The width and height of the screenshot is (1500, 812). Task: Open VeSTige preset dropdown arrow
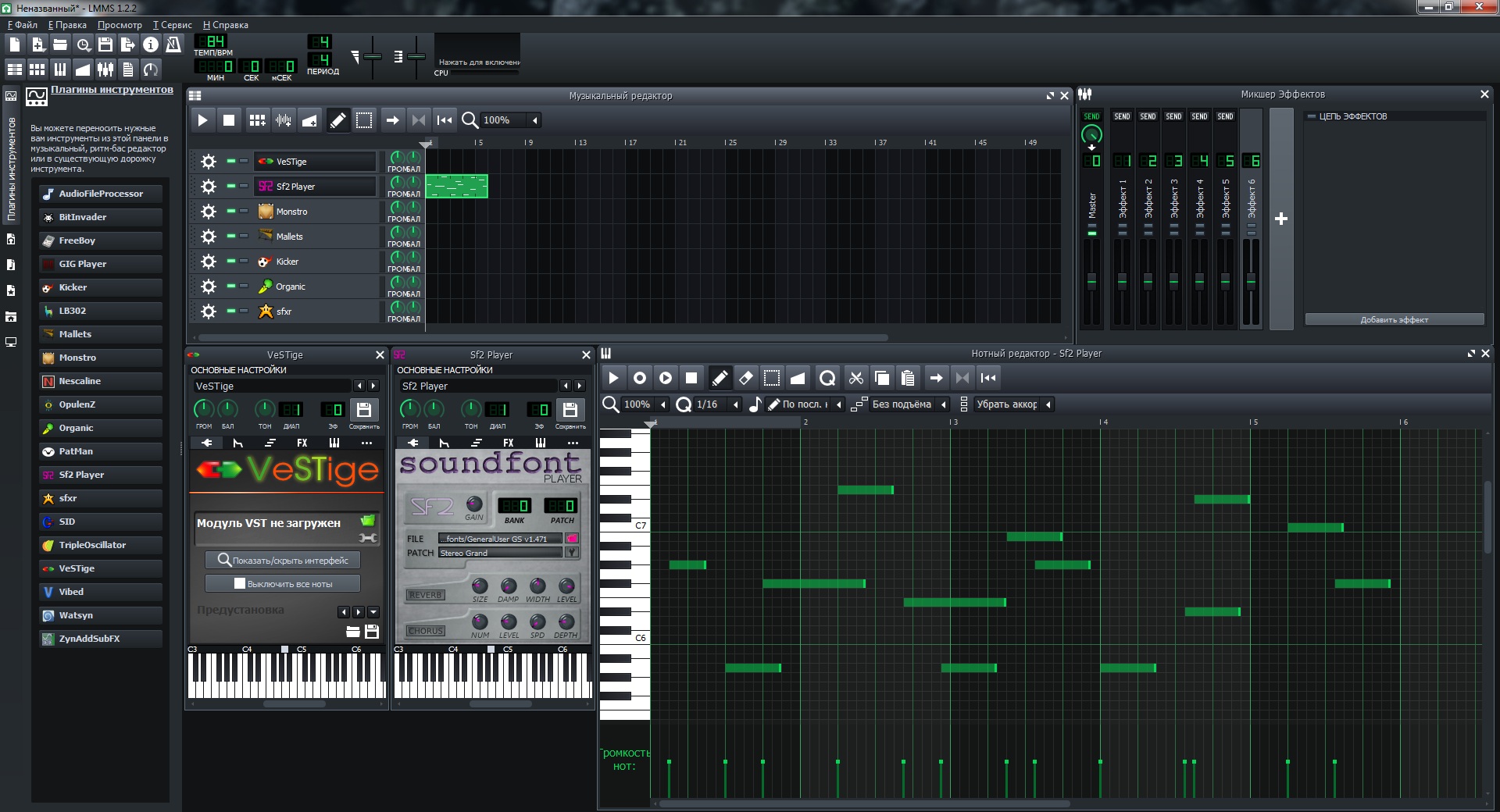coord(373,612)
